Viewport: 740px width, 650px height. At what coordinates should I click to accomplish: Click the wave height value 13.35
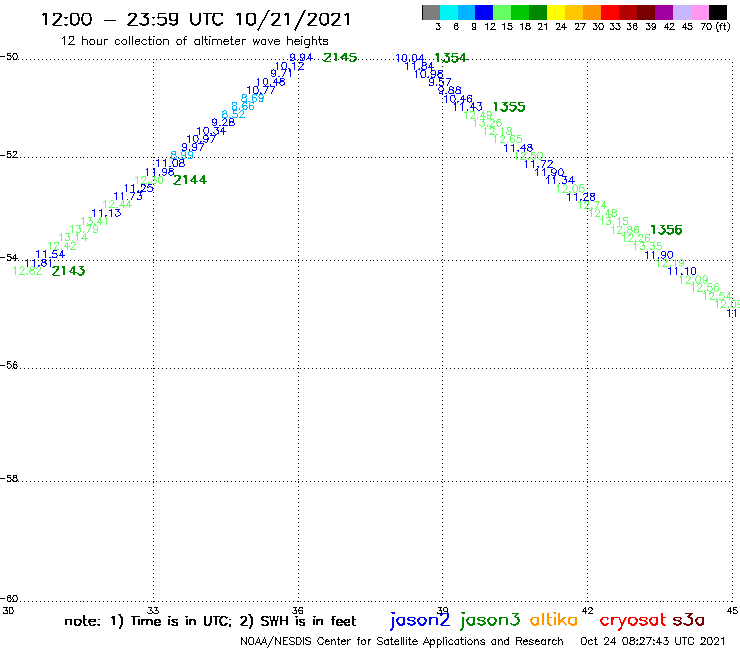point(648,246)
